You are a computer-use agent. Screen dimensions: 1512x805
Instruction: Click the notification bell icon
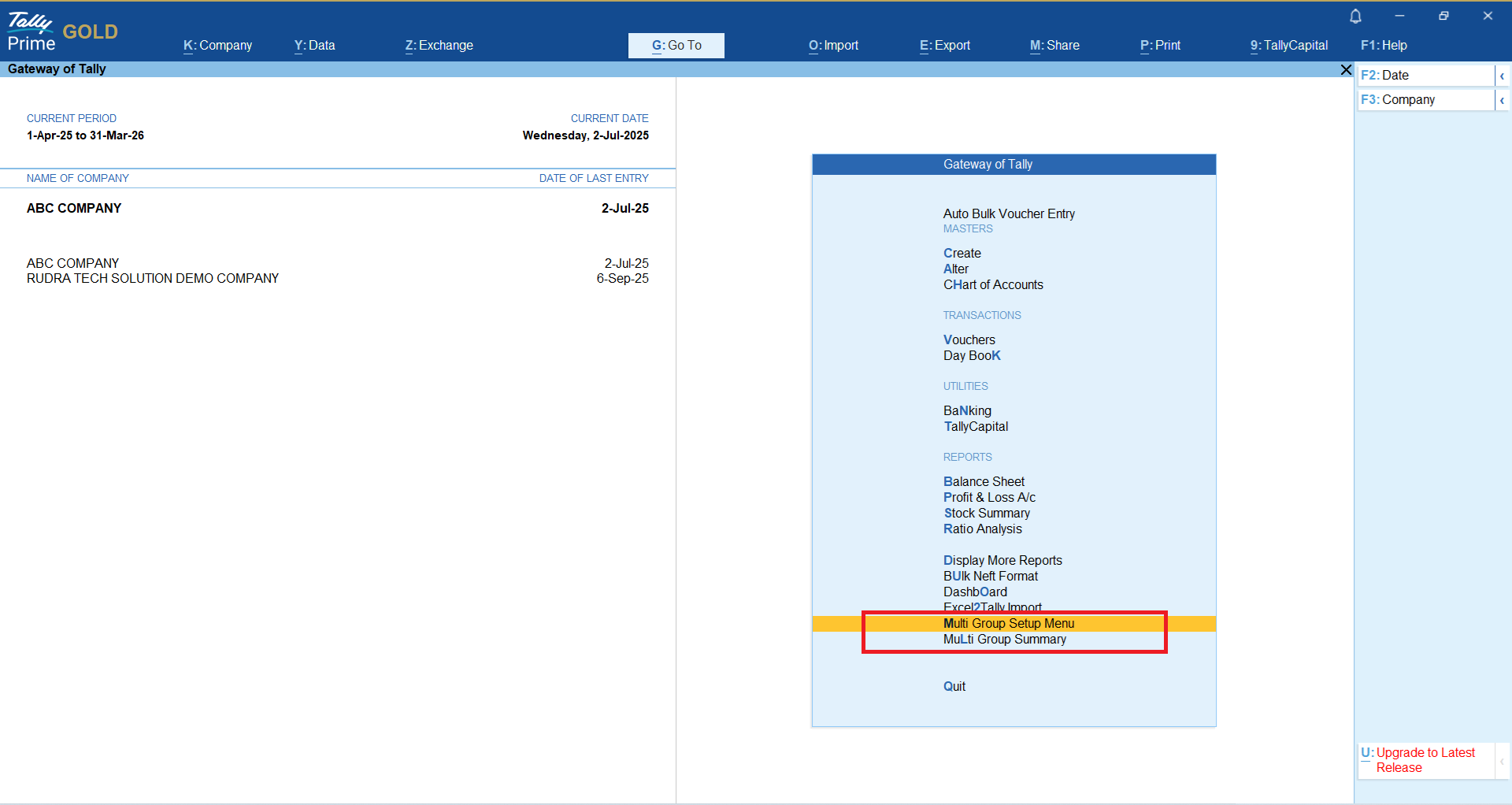[x=1355, y=17]
